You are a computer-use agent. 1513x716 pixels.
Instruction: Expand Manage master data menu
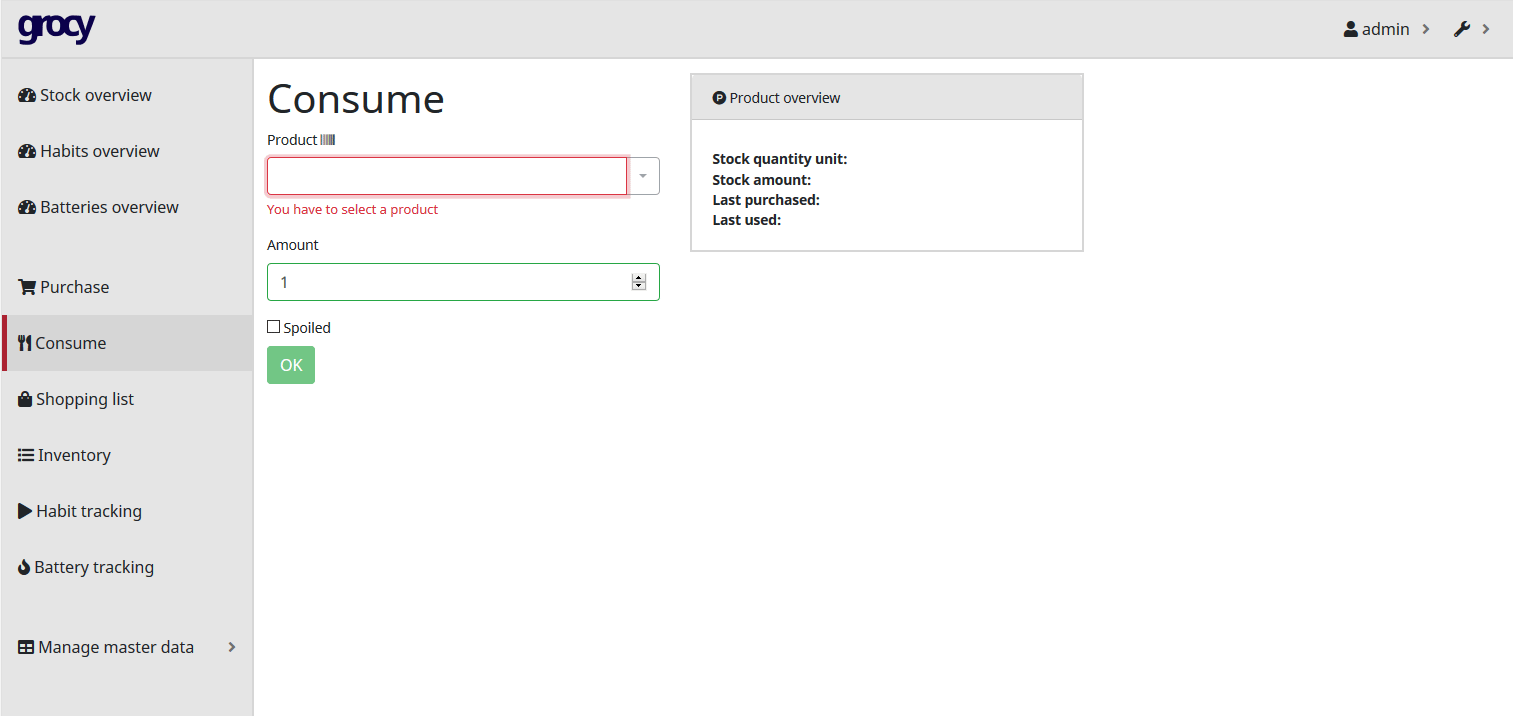click(231, 647)
